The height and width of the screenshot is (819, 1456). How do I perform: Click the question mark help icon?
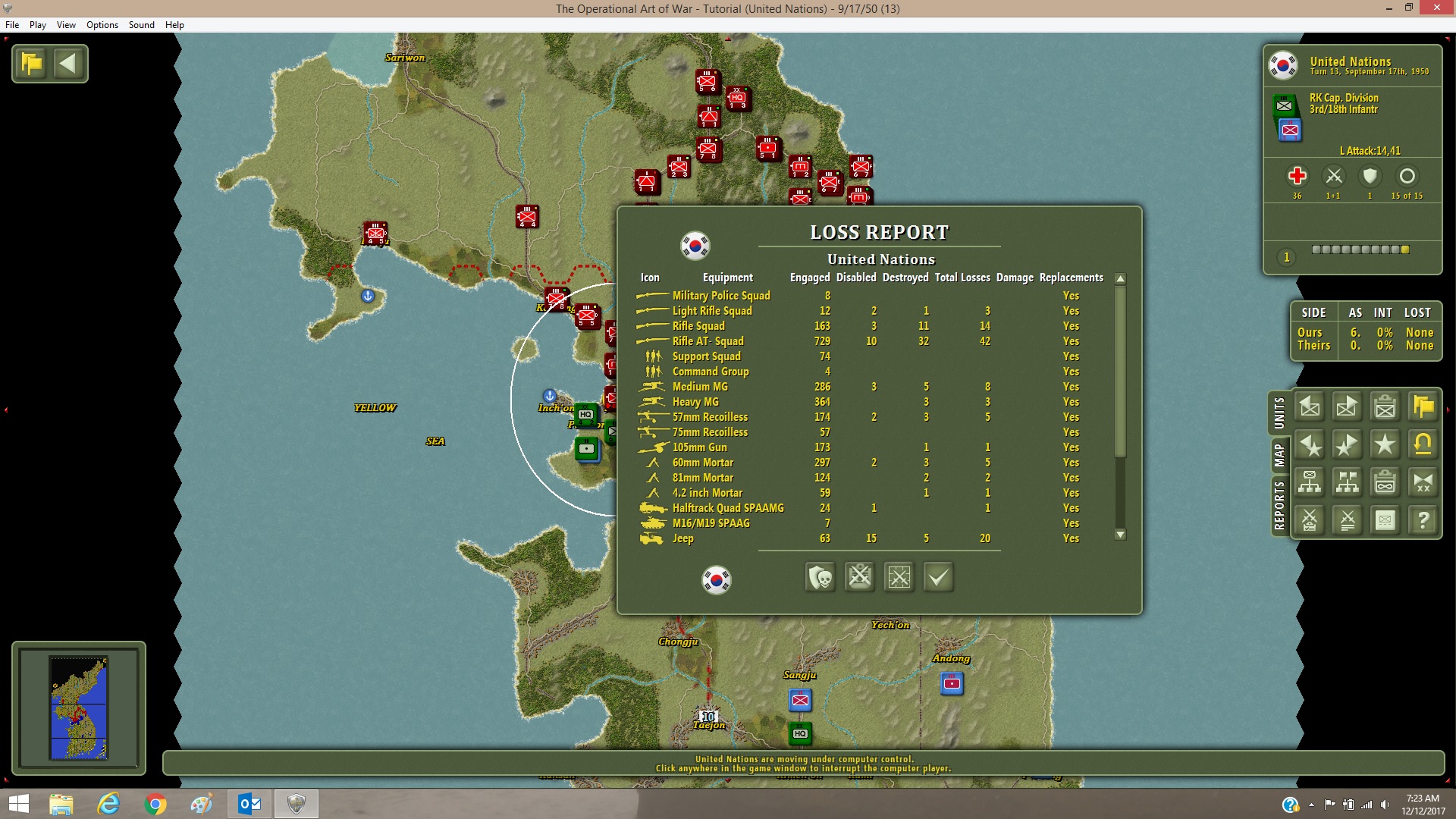(x=1423, y=520)
